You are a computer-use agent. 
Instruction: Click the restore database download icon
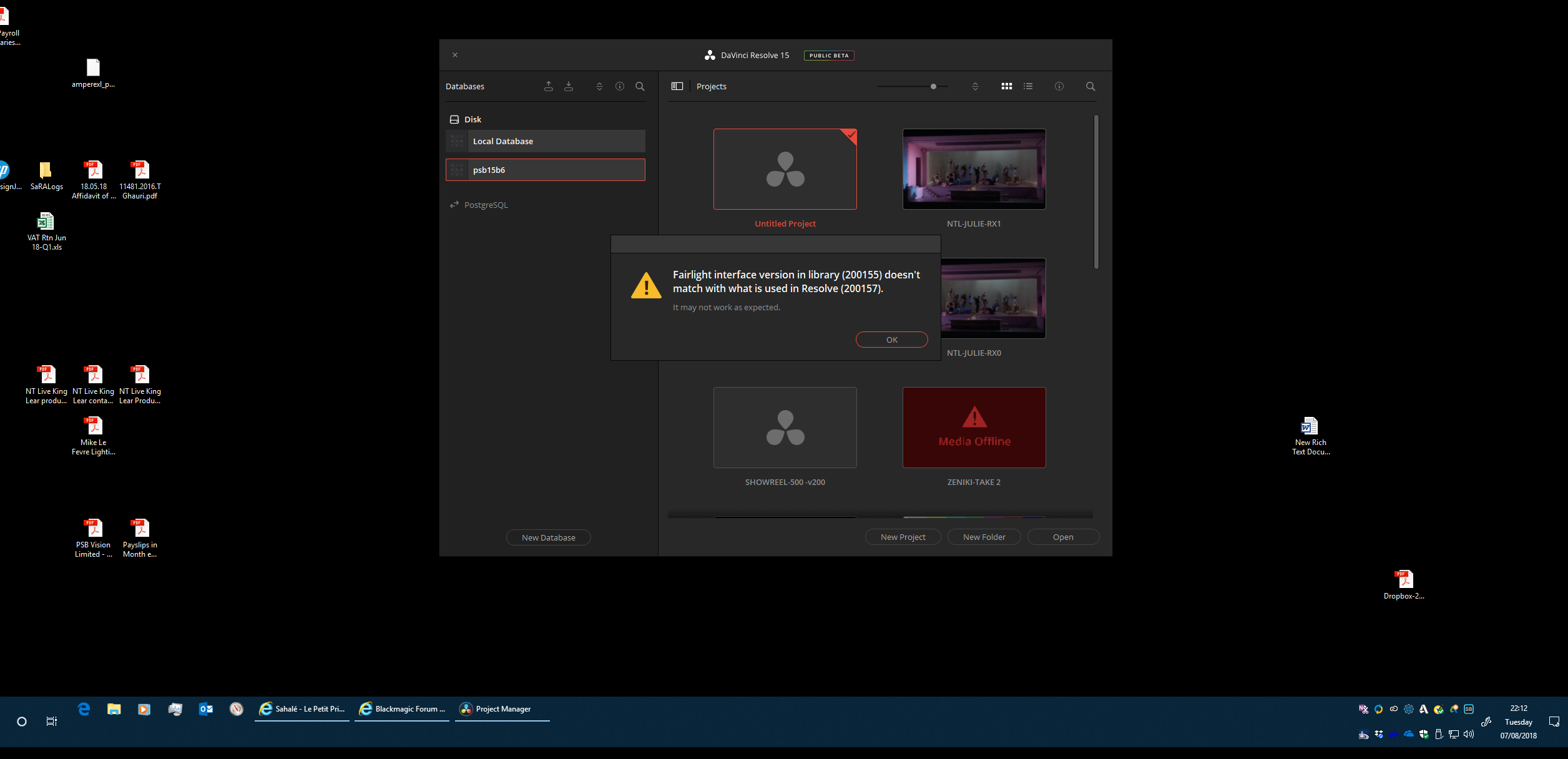tap(568, 86)
